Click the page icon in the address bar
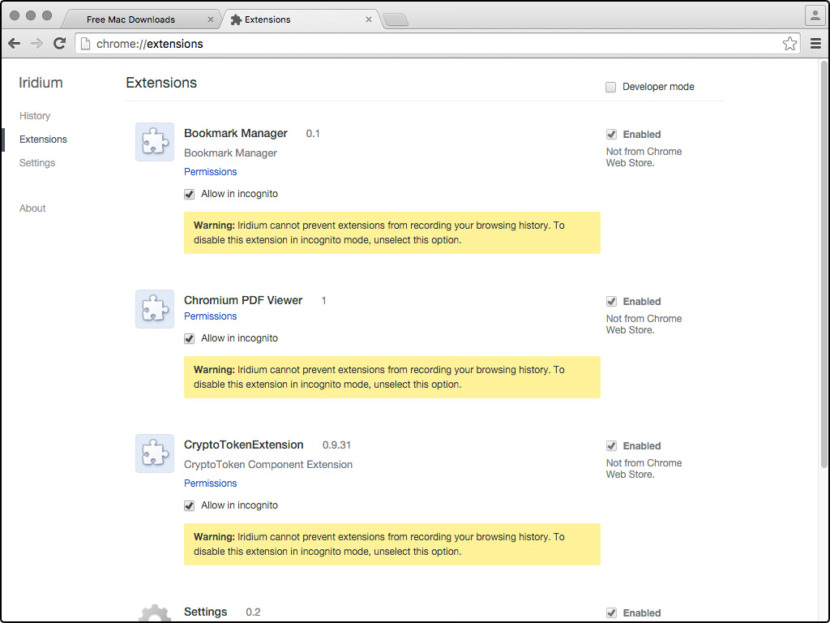The image size is (830, 623). coord(87,43)
